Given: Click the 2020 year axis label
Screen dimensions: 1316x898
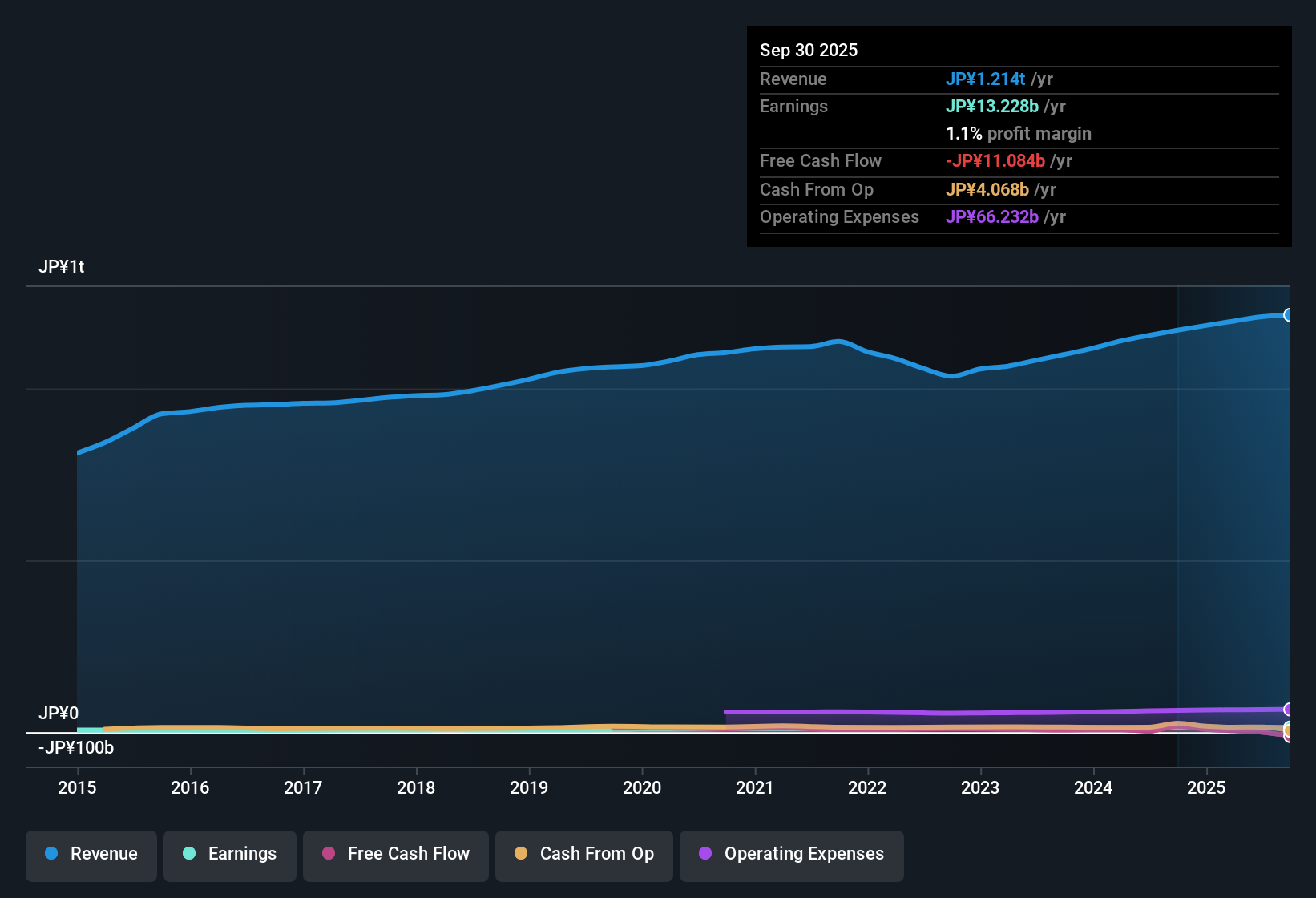Looking at the screenshot, I should coord(642,788).
